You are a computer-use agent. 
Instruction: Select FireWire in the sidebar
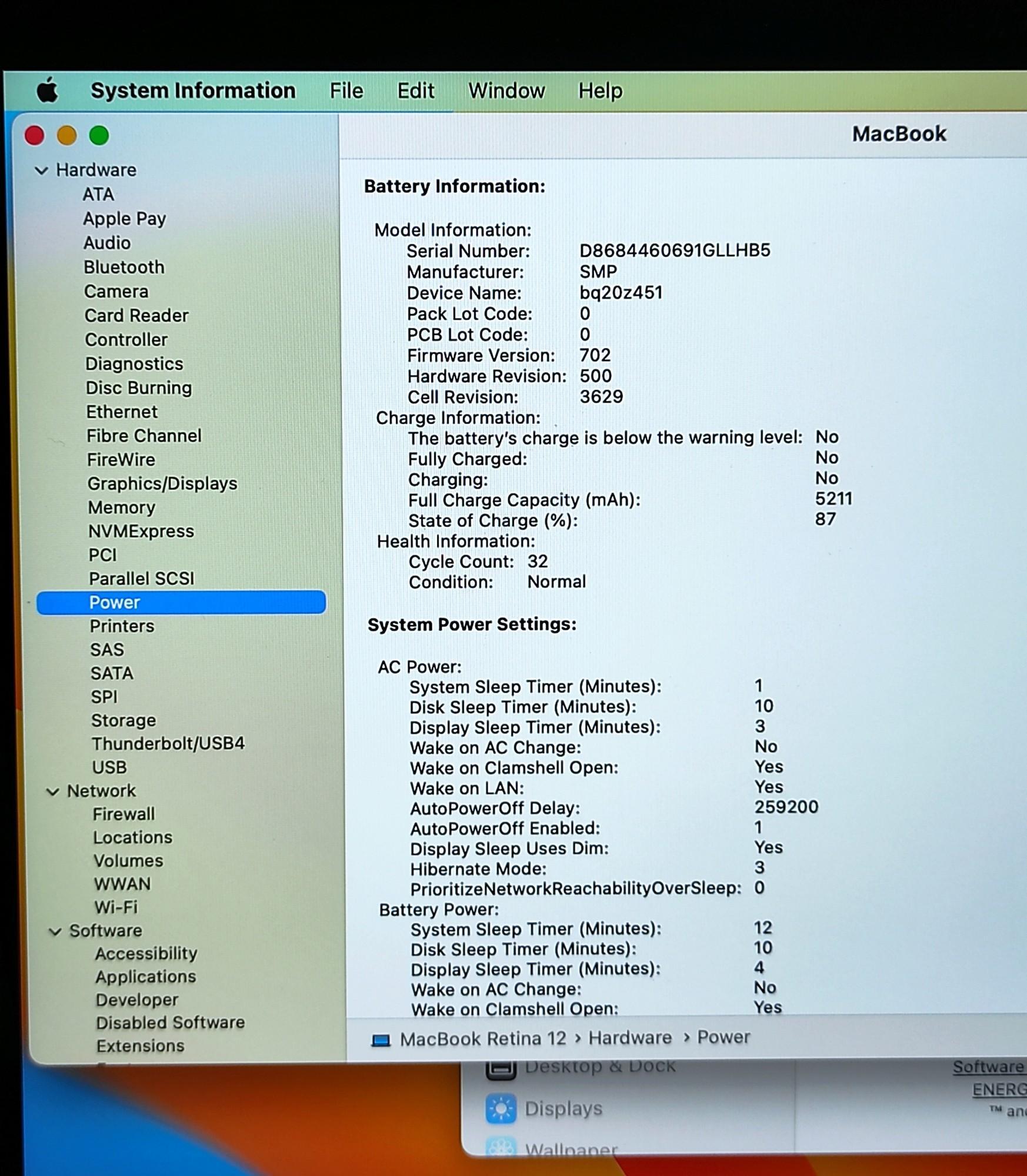121,460
